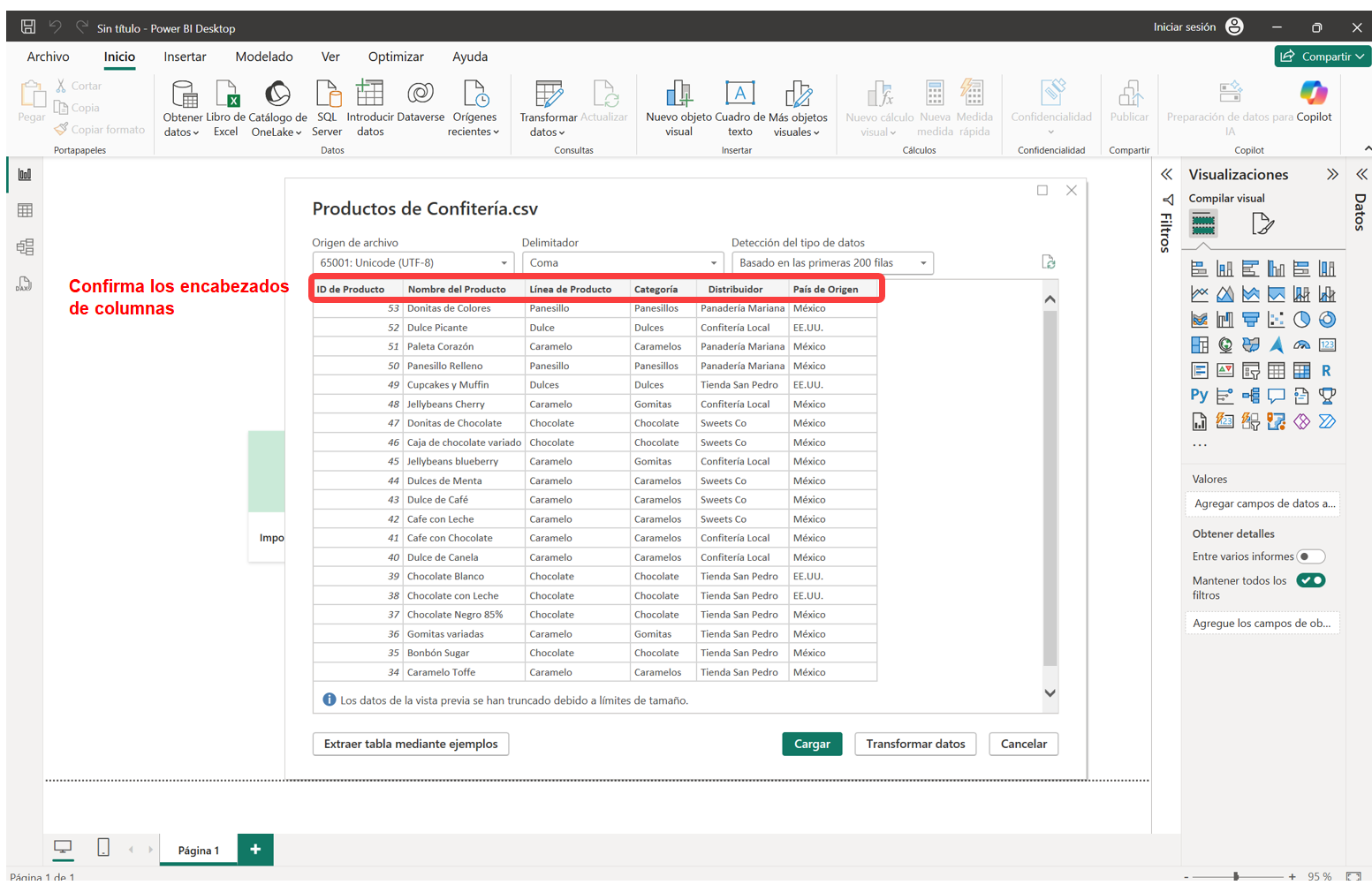
Task: Toggle Mantener todos los filtros switch
Action: click(1311, 580)
